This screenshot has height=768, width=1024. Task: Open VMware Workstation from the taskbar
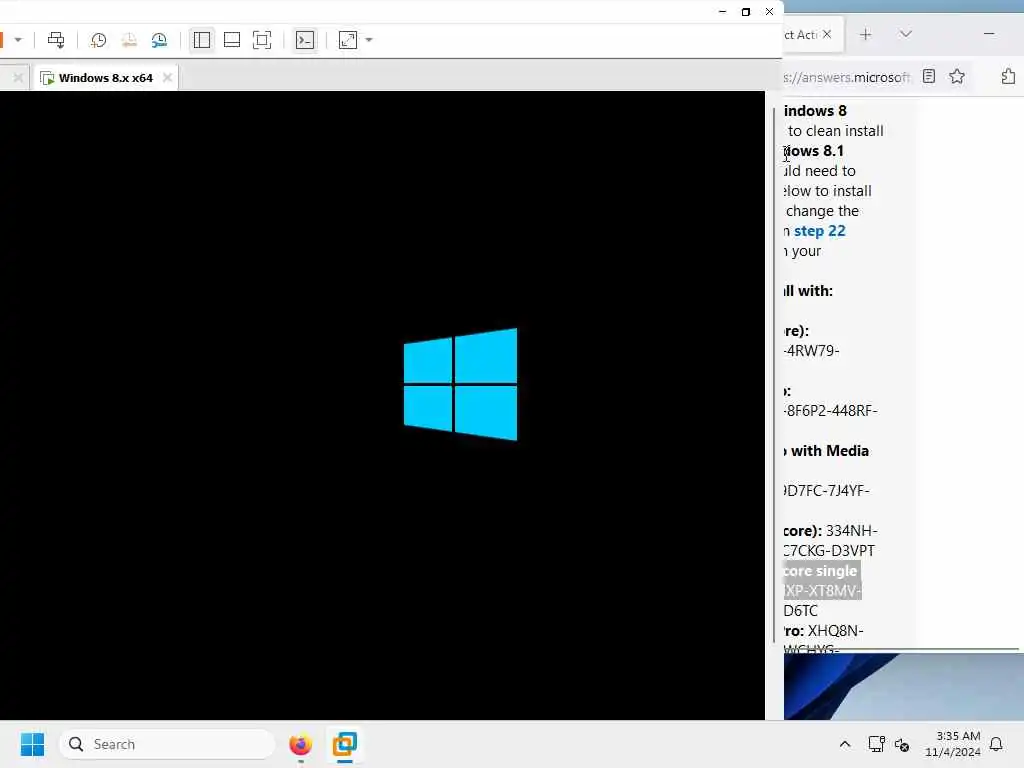coord(345,744)
